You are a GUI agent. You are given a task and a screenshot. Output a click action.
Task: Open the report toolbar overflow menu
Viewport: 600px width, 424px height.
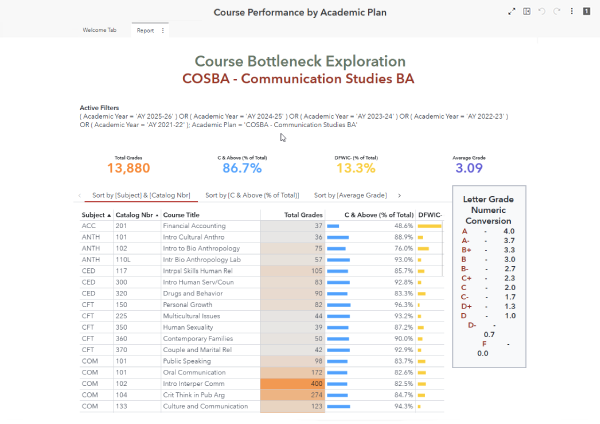pyautogui.click(x=572, y=11)
